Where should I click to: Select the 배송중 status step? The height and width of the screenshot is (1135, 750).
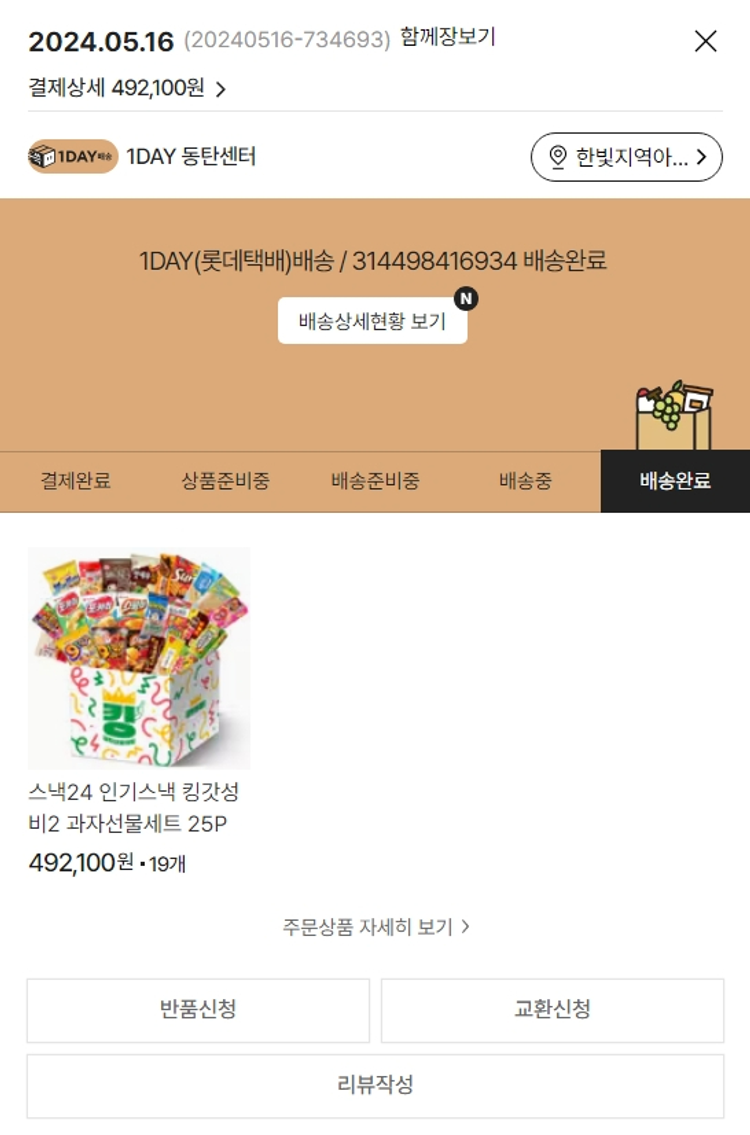click(526, 481)
